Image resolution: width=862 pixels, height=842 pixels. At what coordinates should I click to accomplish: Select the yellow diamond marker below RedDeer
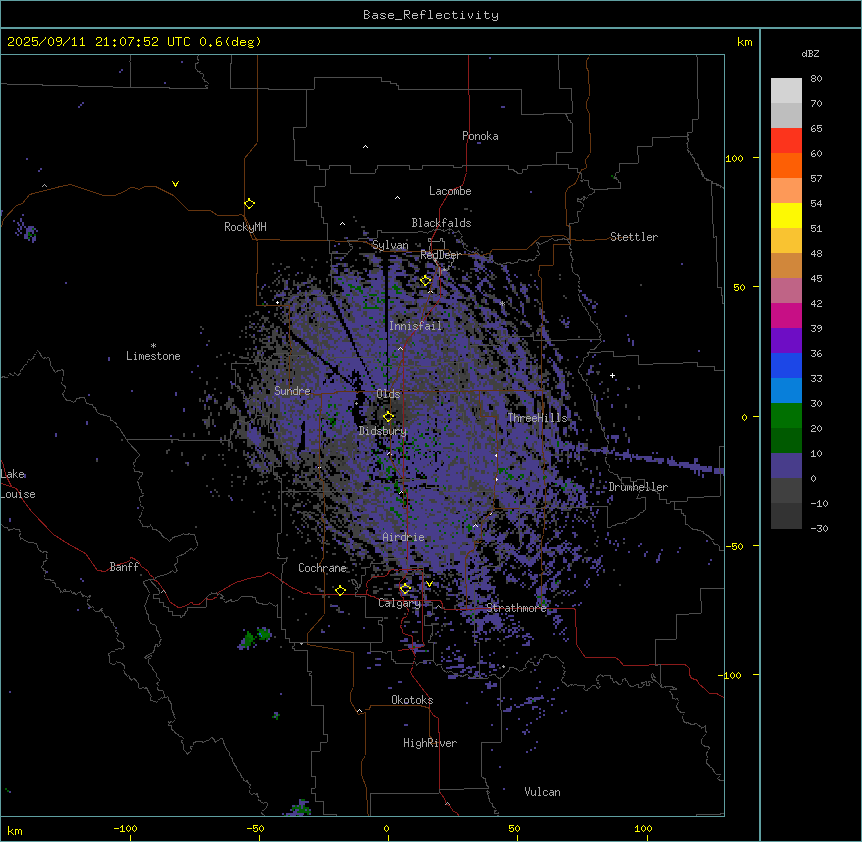[x=425, y=281]
